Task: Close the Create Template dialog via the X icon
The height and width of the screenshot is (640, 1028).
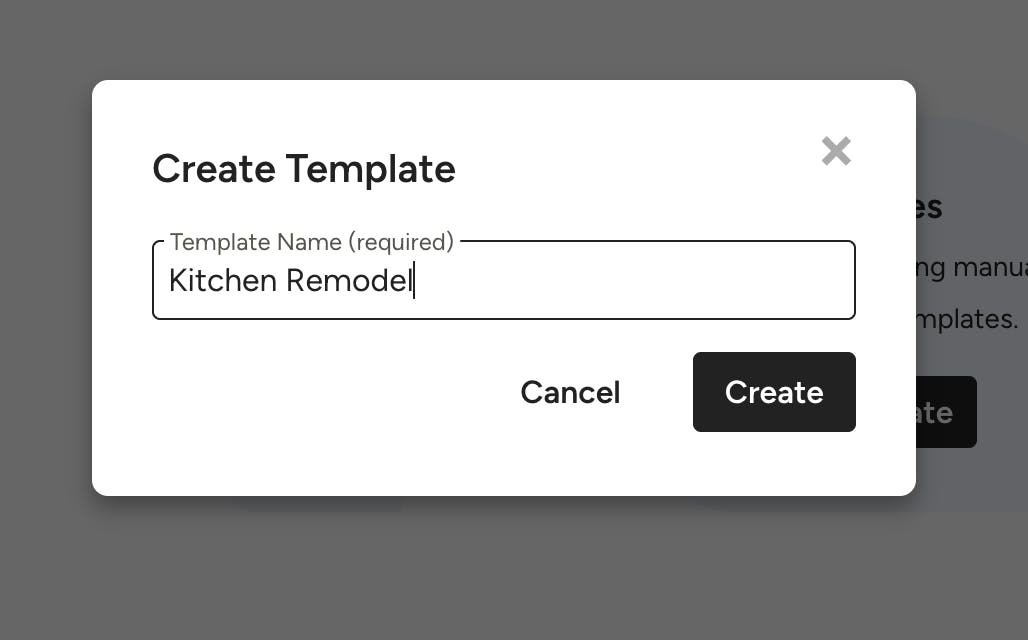Action: point(836,151)
